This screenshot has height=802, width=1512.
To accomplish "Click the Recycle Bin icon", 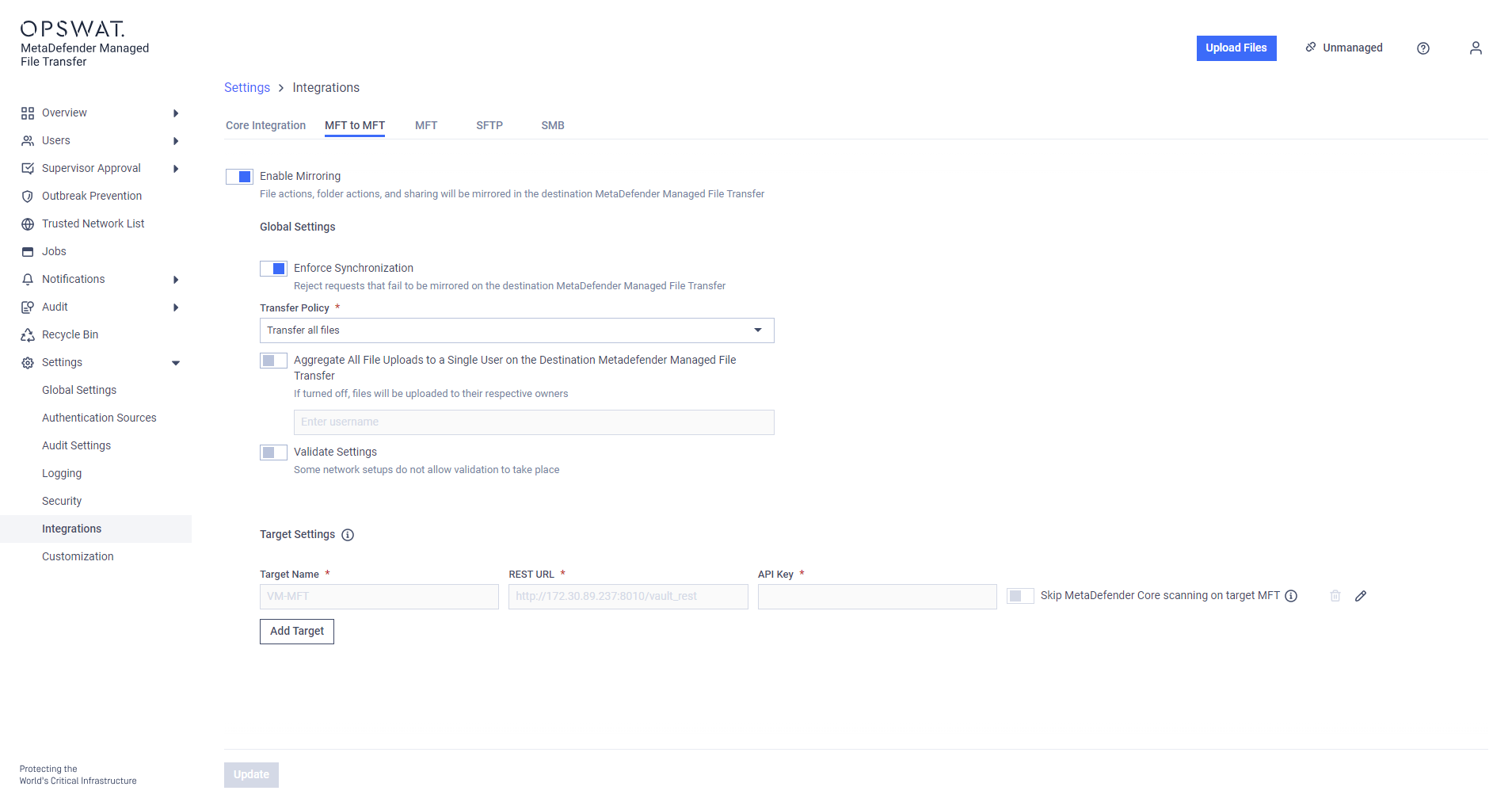I will click(28, 335).
